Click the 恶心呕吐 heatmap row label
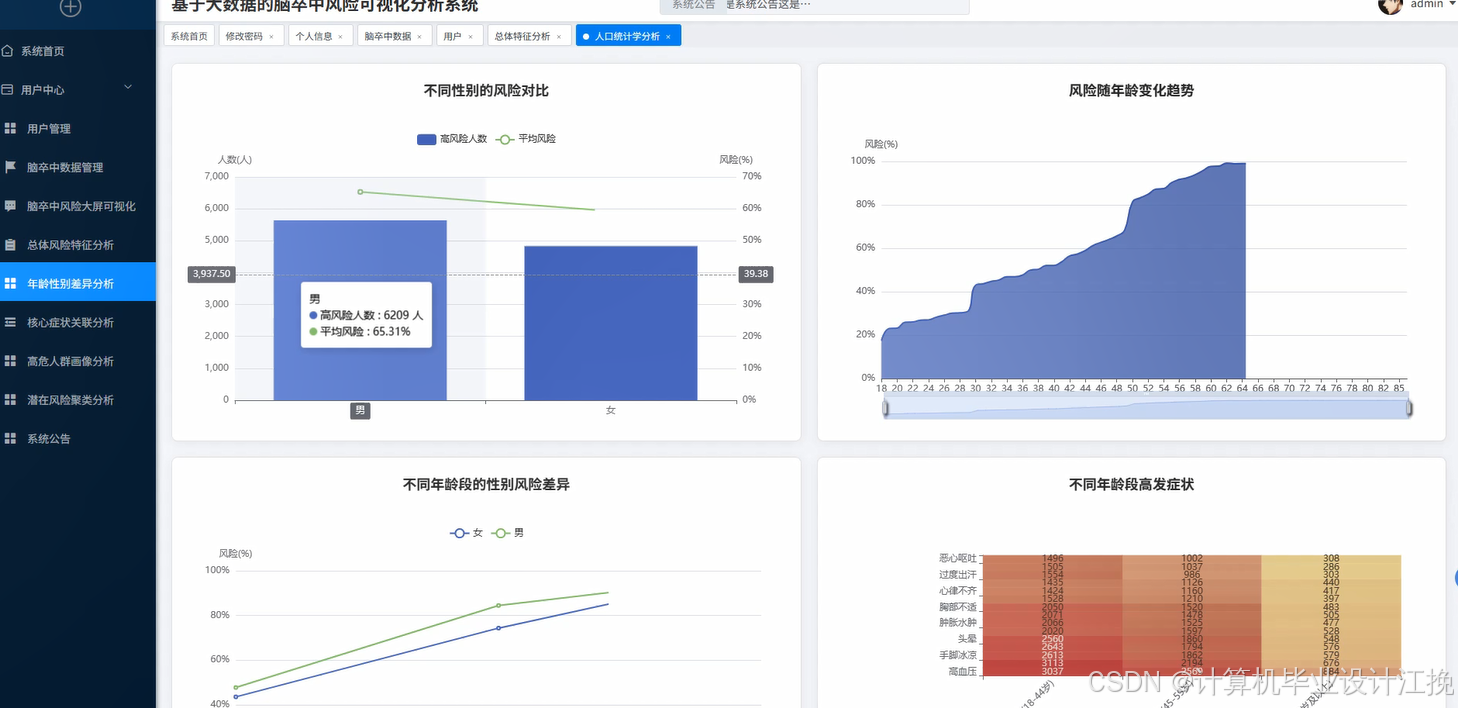This screenshot has width=1458, height=708. pyautogui.click(x=958, y=558)
